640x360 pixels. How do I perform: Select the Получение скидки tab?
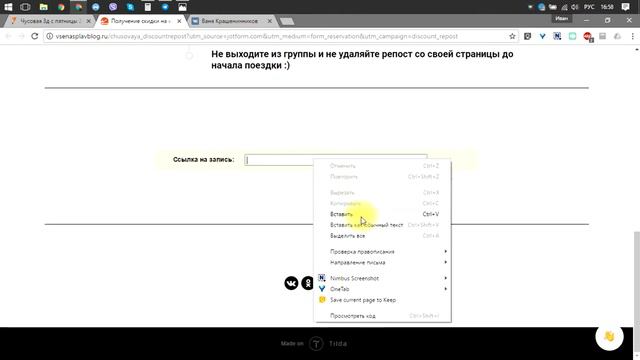coord(141,21)
